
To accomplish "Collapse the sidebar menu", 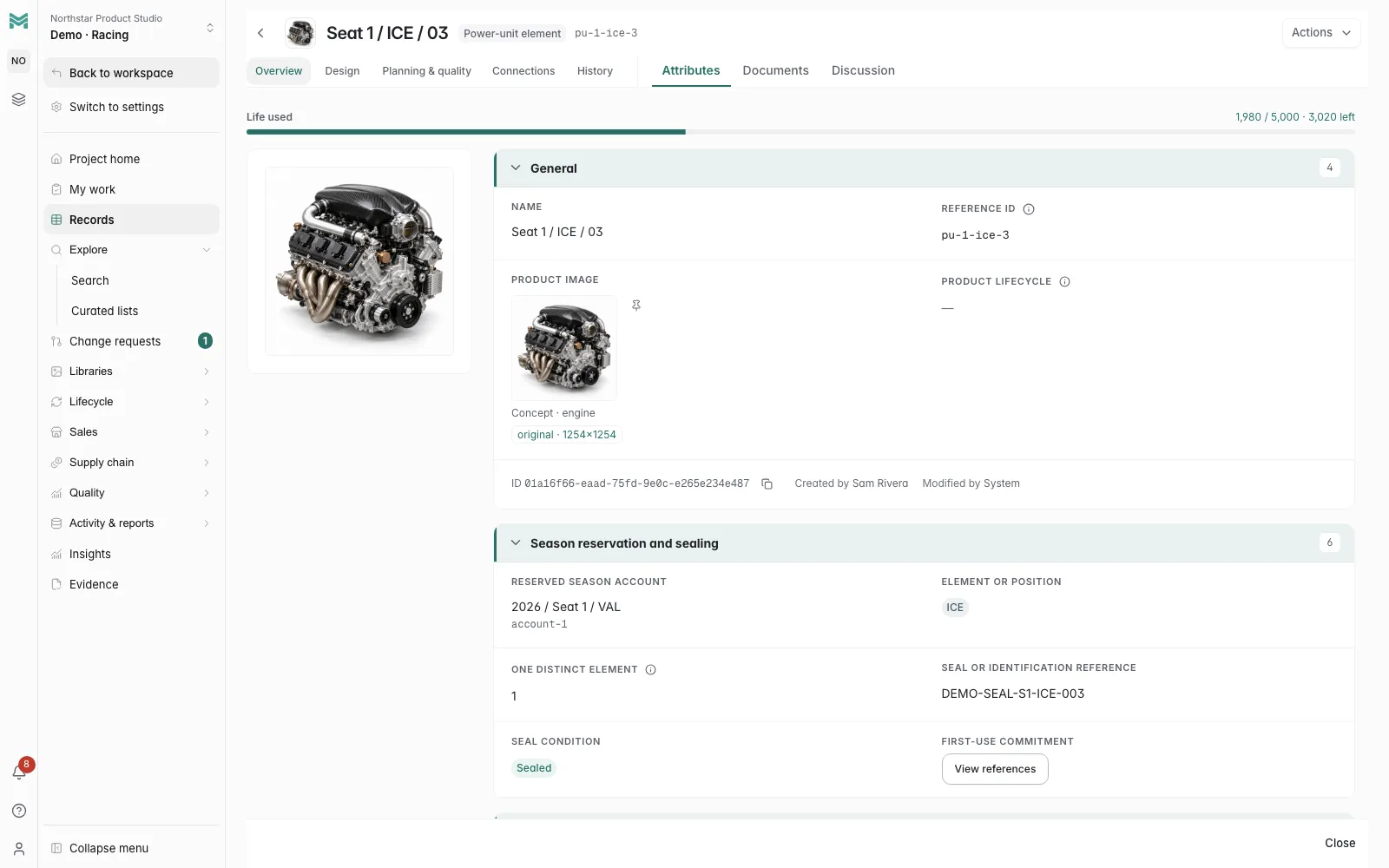I will 132,848.
